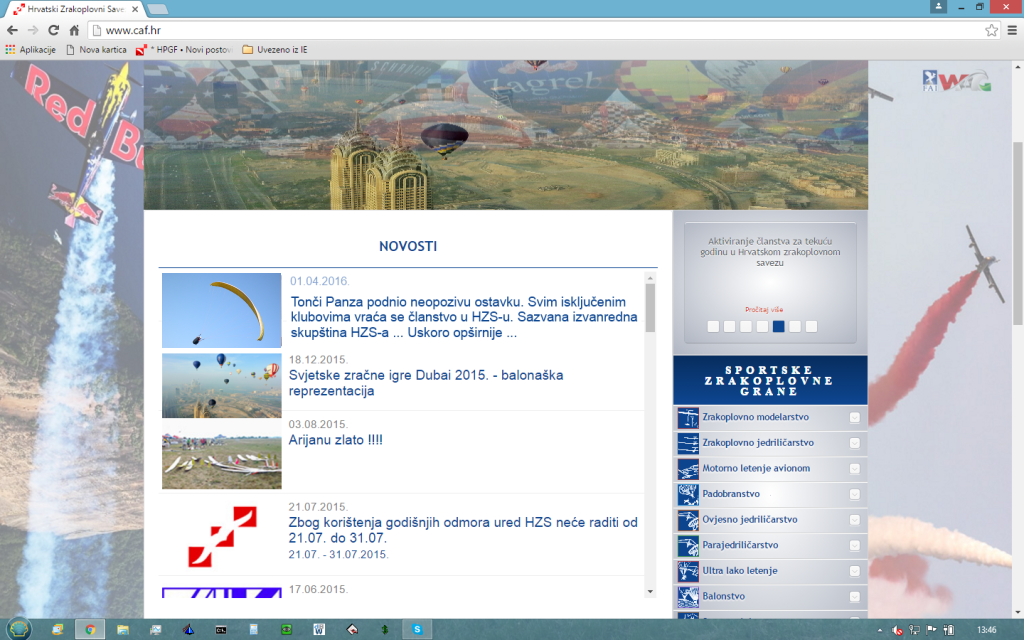The image size is (1024, 640).
Task: Bookmark page with star icon
Action: coord(991,30)
